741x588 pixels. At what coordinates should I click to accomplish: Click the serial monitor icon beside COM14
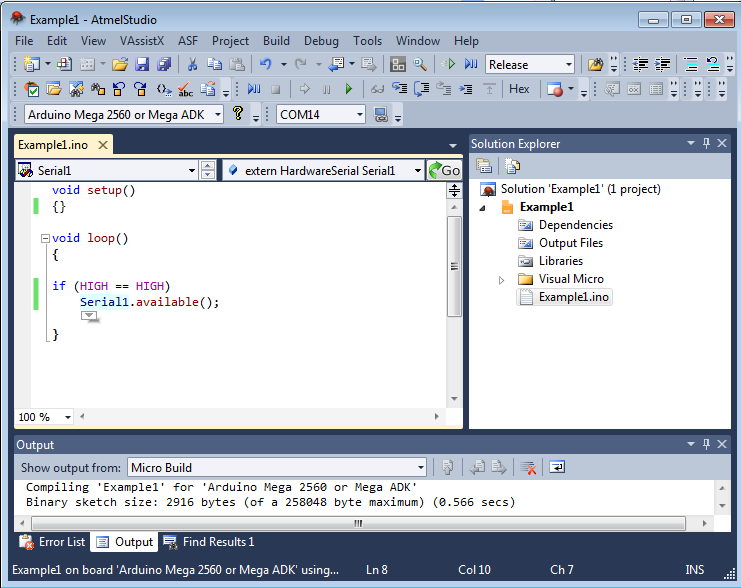[381, 115]
